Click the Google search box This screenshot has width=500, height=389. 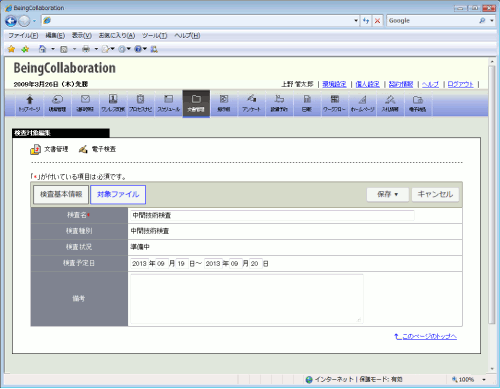432,21
